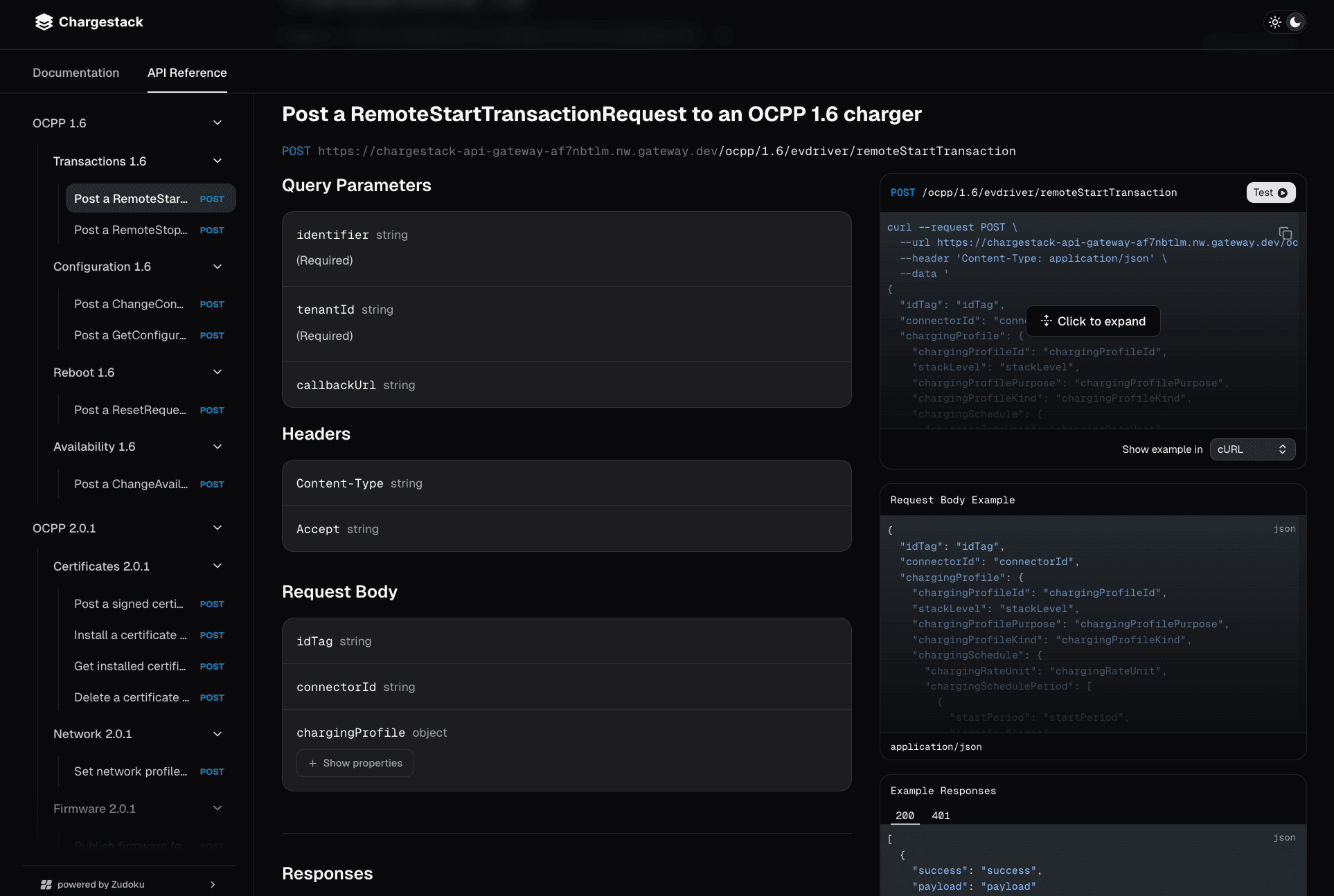Click the Query Parameters heading

click(x=357, y=185)
